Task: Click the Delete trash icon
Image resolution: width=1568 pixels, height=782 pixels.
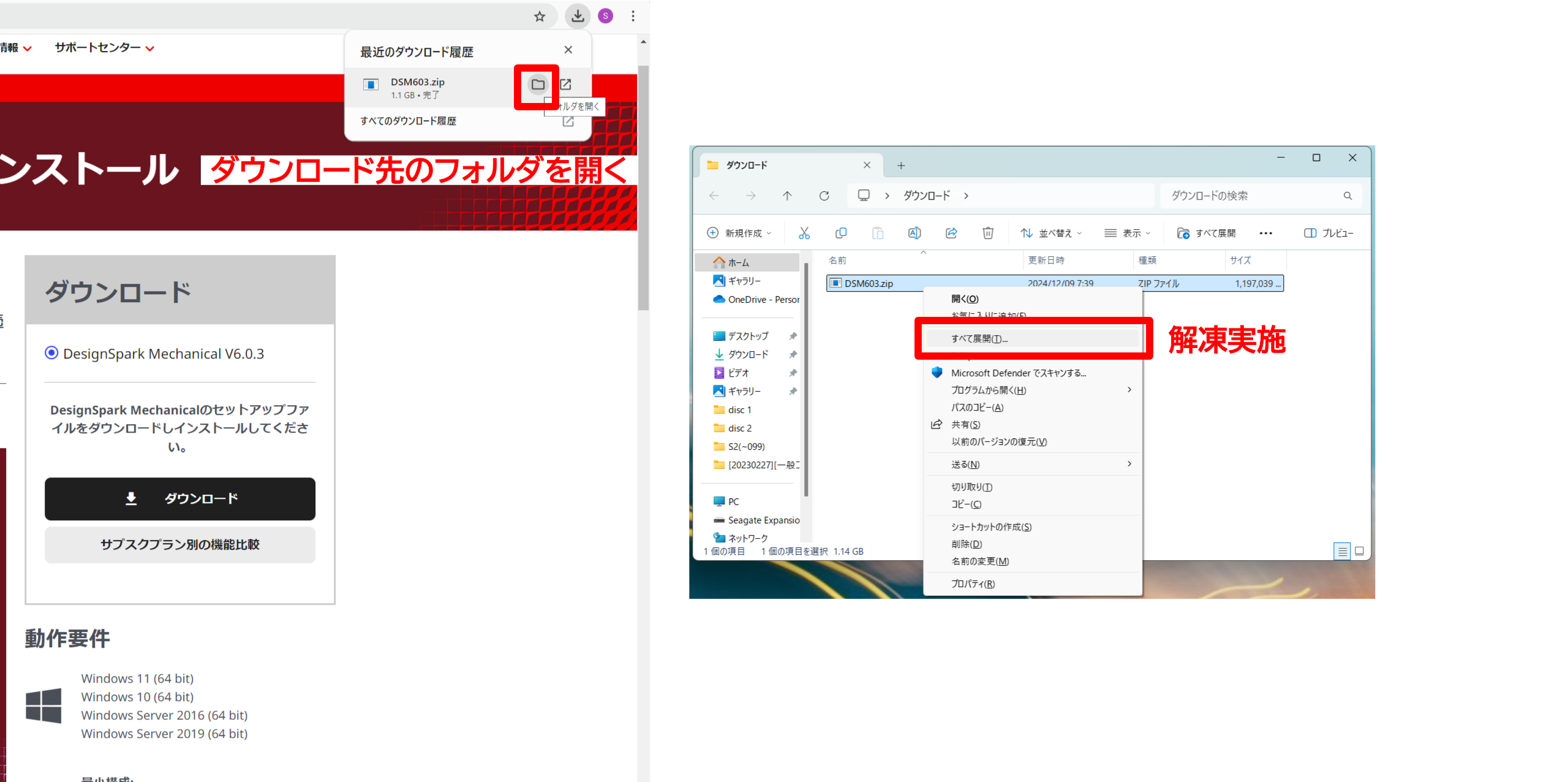Action: [x=987, y=233]
